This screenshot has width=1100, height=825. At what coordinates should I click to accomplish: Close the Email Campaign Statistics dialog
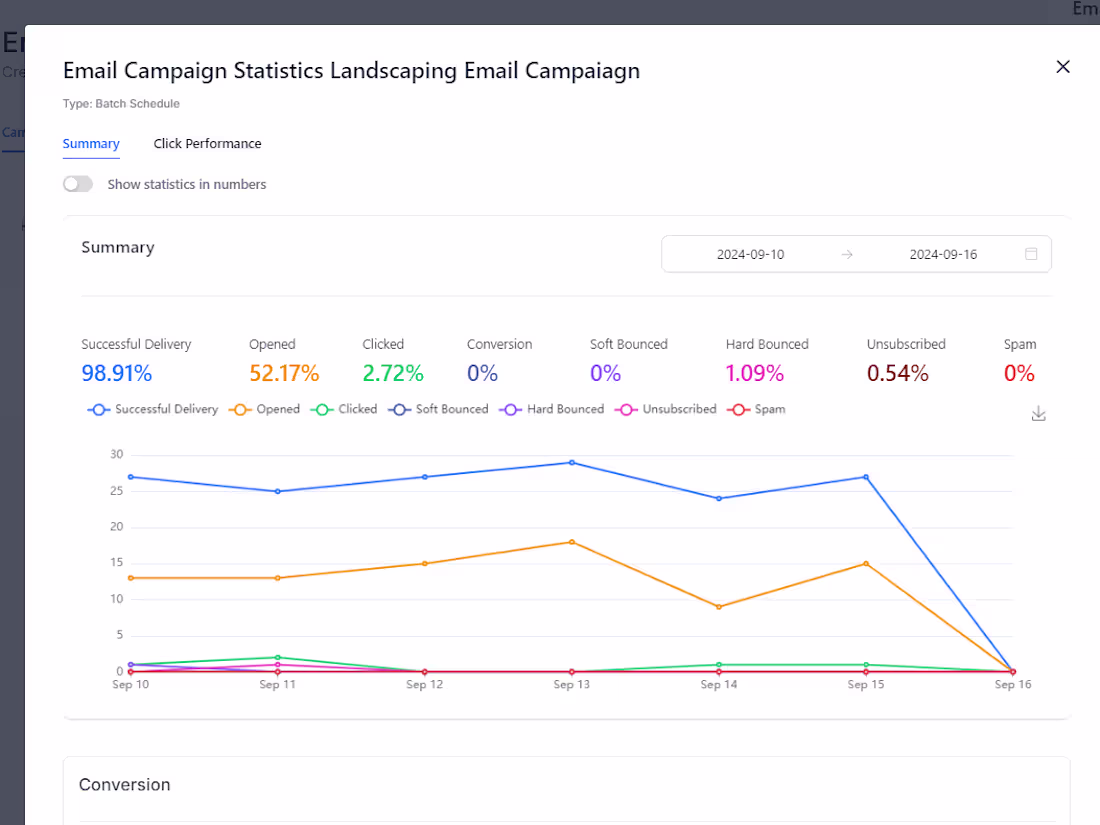point(1063,67)
